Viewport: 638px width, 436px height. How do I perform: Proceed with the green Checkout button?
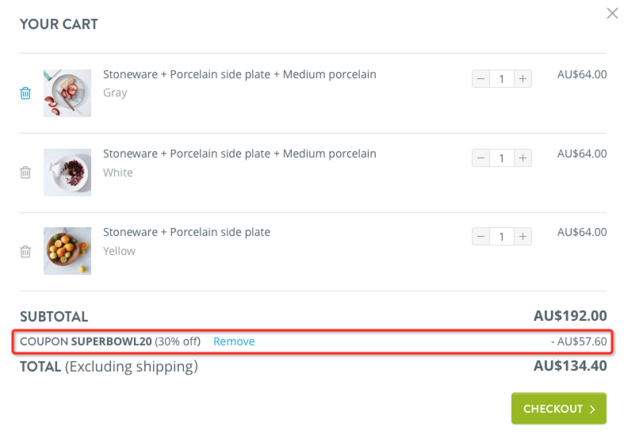(559, 408)
